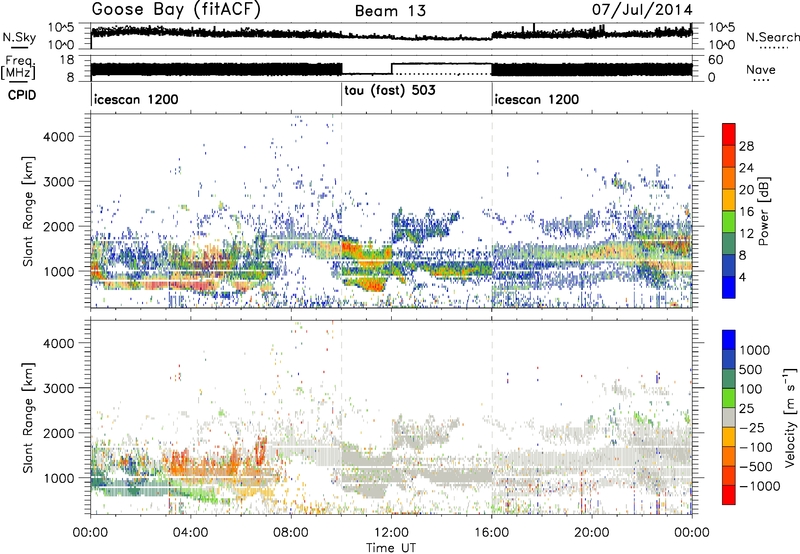
Task: Pick the Velocity segment between 100 and 500
Action: point(729,379)
